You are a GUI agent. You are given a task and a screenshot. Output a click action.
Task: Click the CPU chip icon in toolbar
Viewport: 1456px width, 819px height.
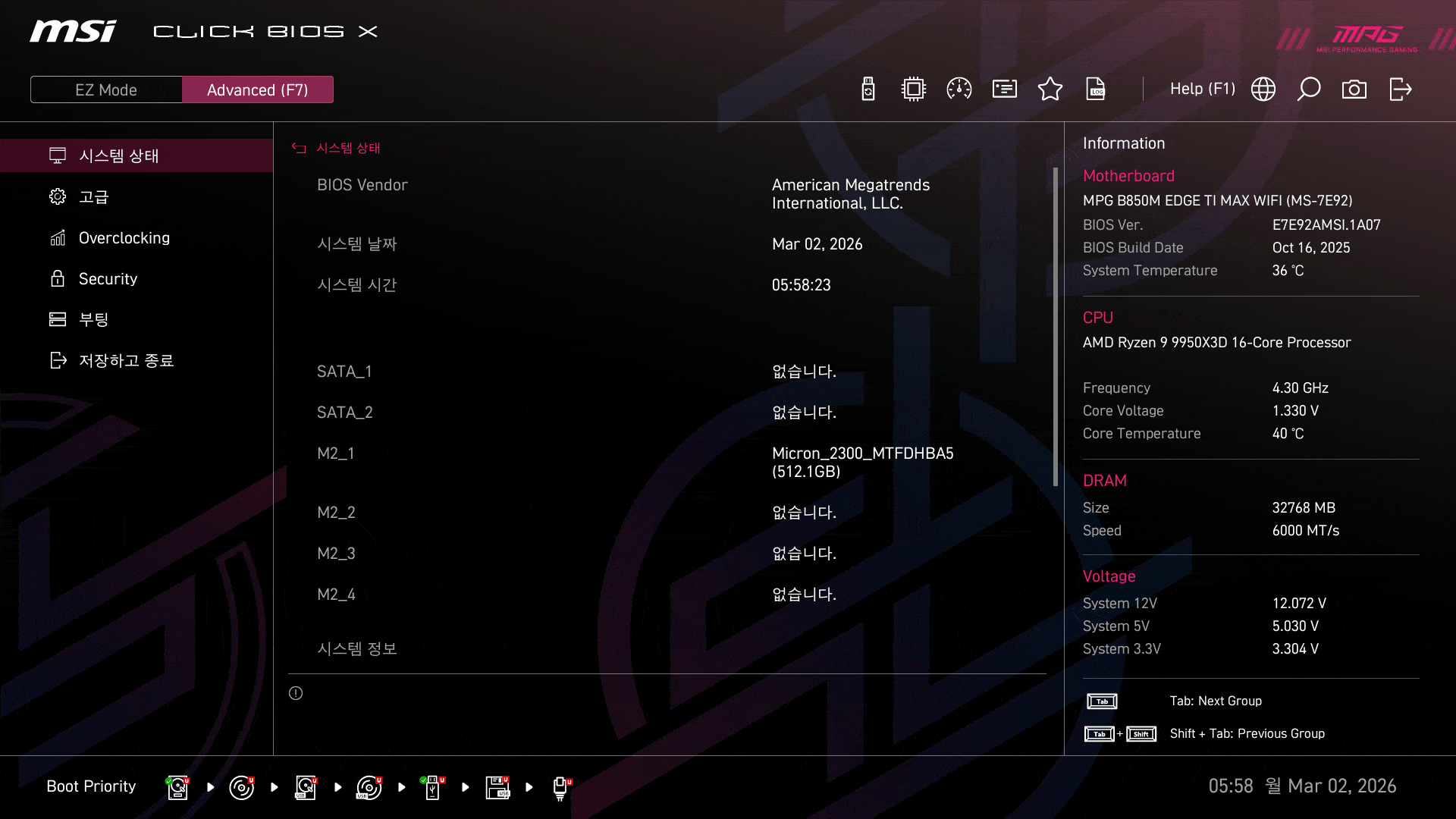tap(914, 89)
